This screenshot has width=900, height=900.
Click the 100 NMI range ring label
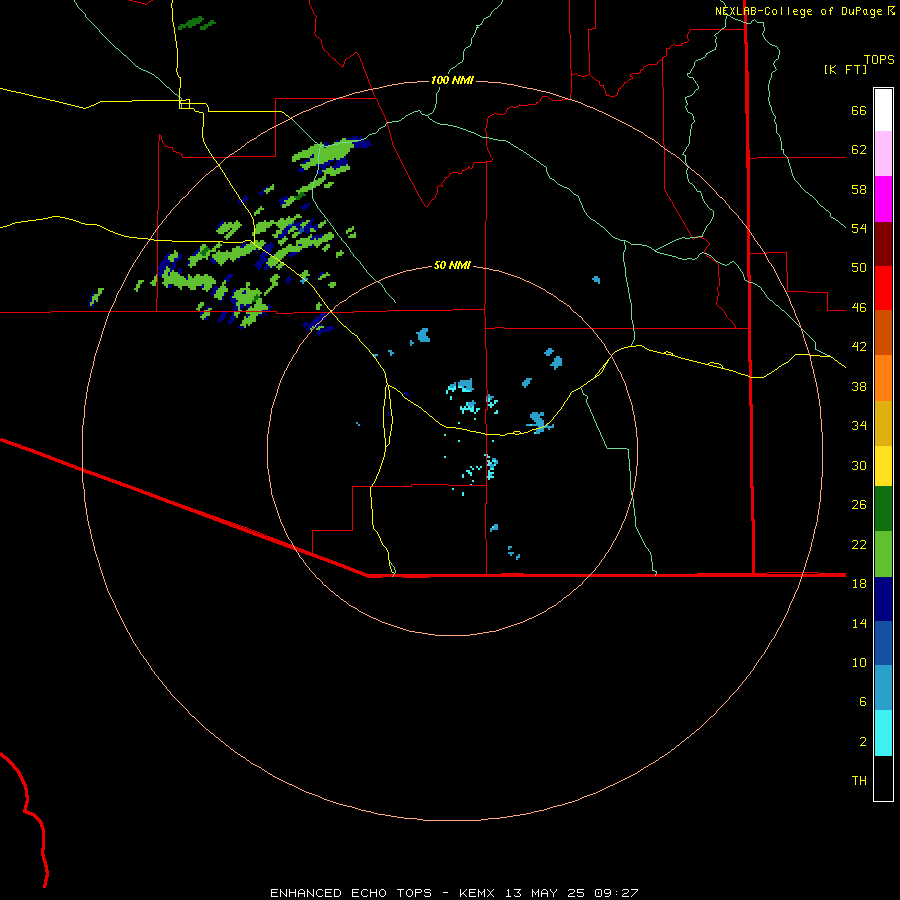coord(452,80)
